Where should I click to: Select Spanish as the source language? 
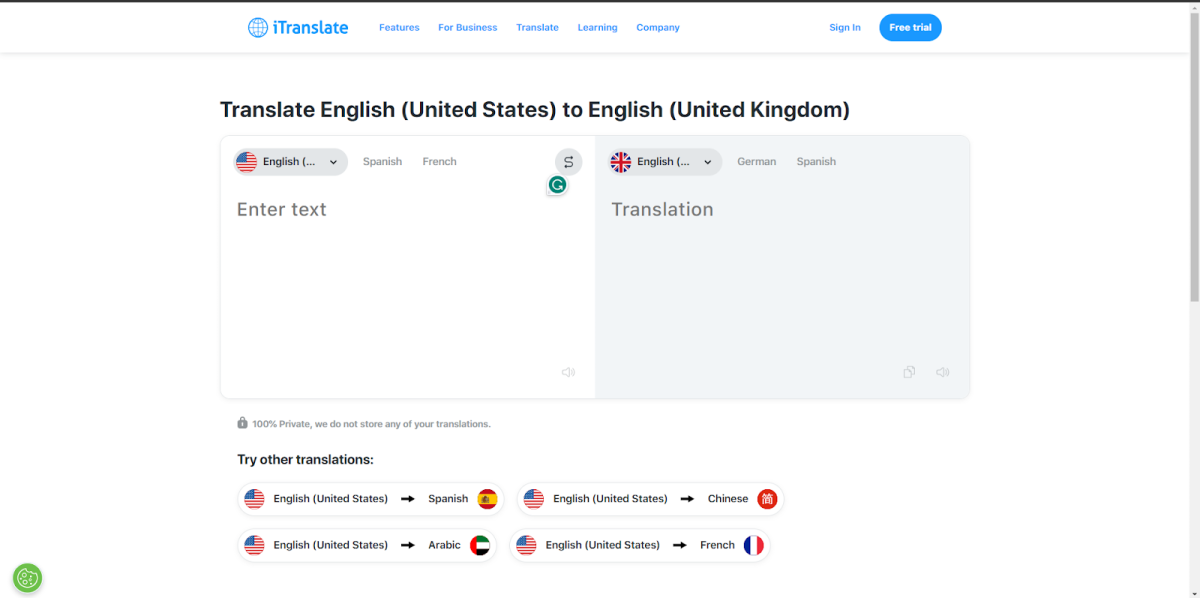pyautogui.click(x=382, y=161)
